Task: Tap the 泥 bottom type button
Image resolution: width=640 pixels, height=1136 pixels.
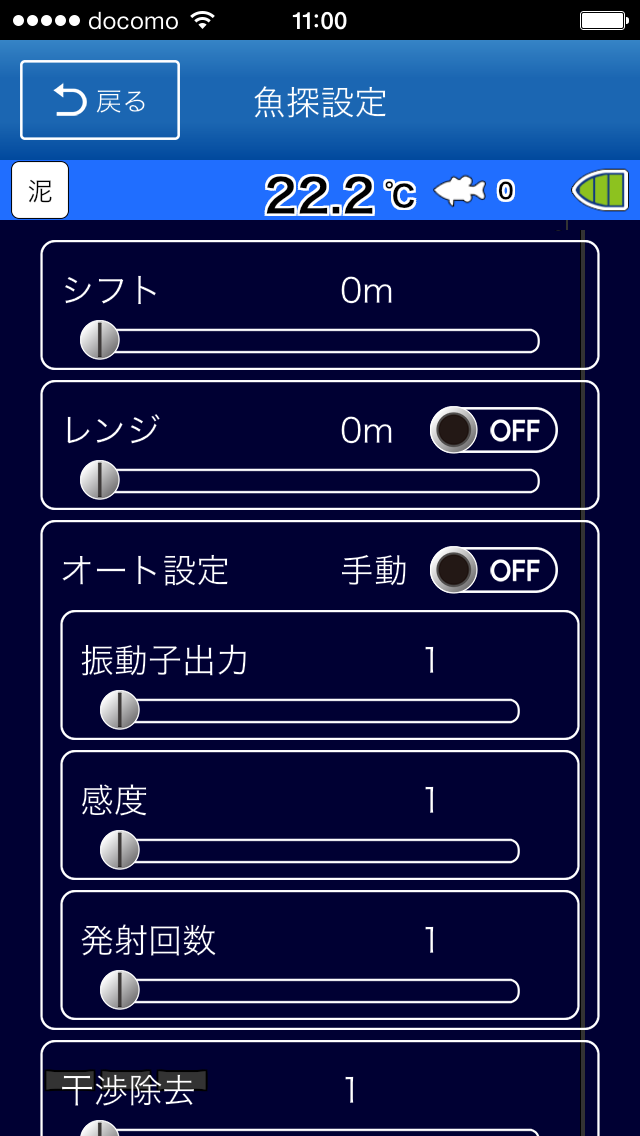Action: (x=40, y=190)
